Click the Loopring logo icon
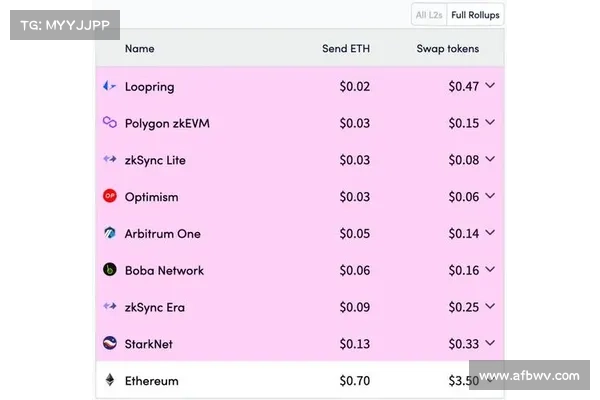This screenshot has width=600, height=400. click(109, 87)
